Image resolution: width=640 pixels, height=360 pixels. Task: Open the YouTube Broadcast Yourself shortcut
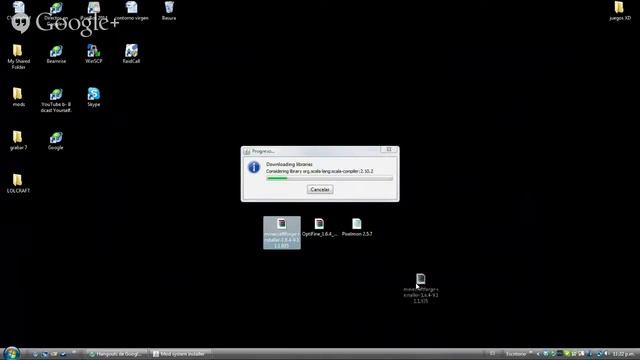pos(56,100)
